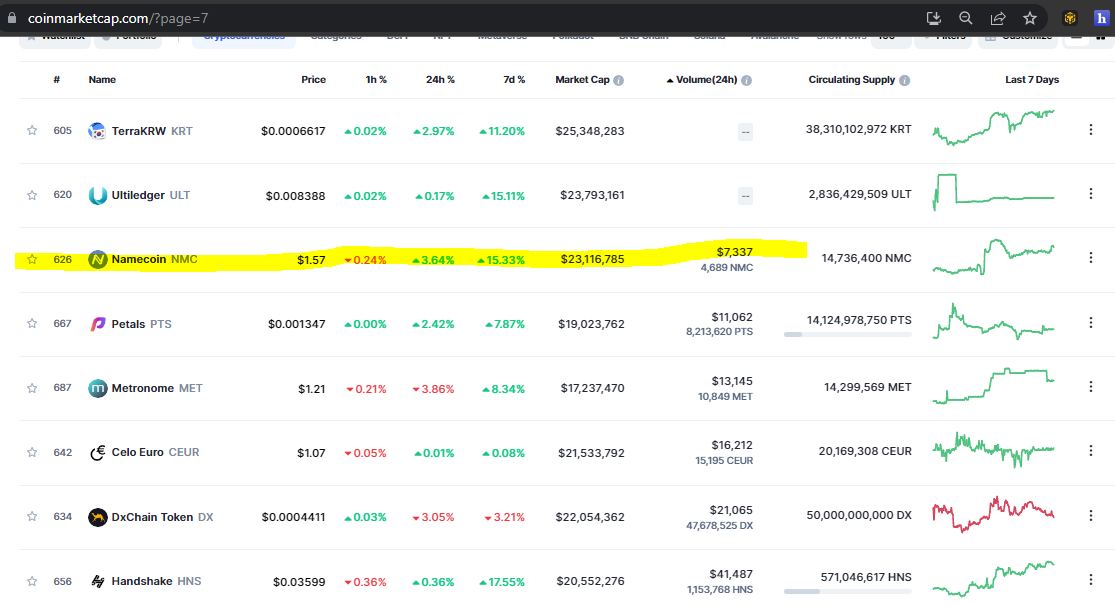This screenshot has width=1115, height=609.
Task: Click the Ultiledger coin logo
Action: pyautogui.click(x=97, y=195)
